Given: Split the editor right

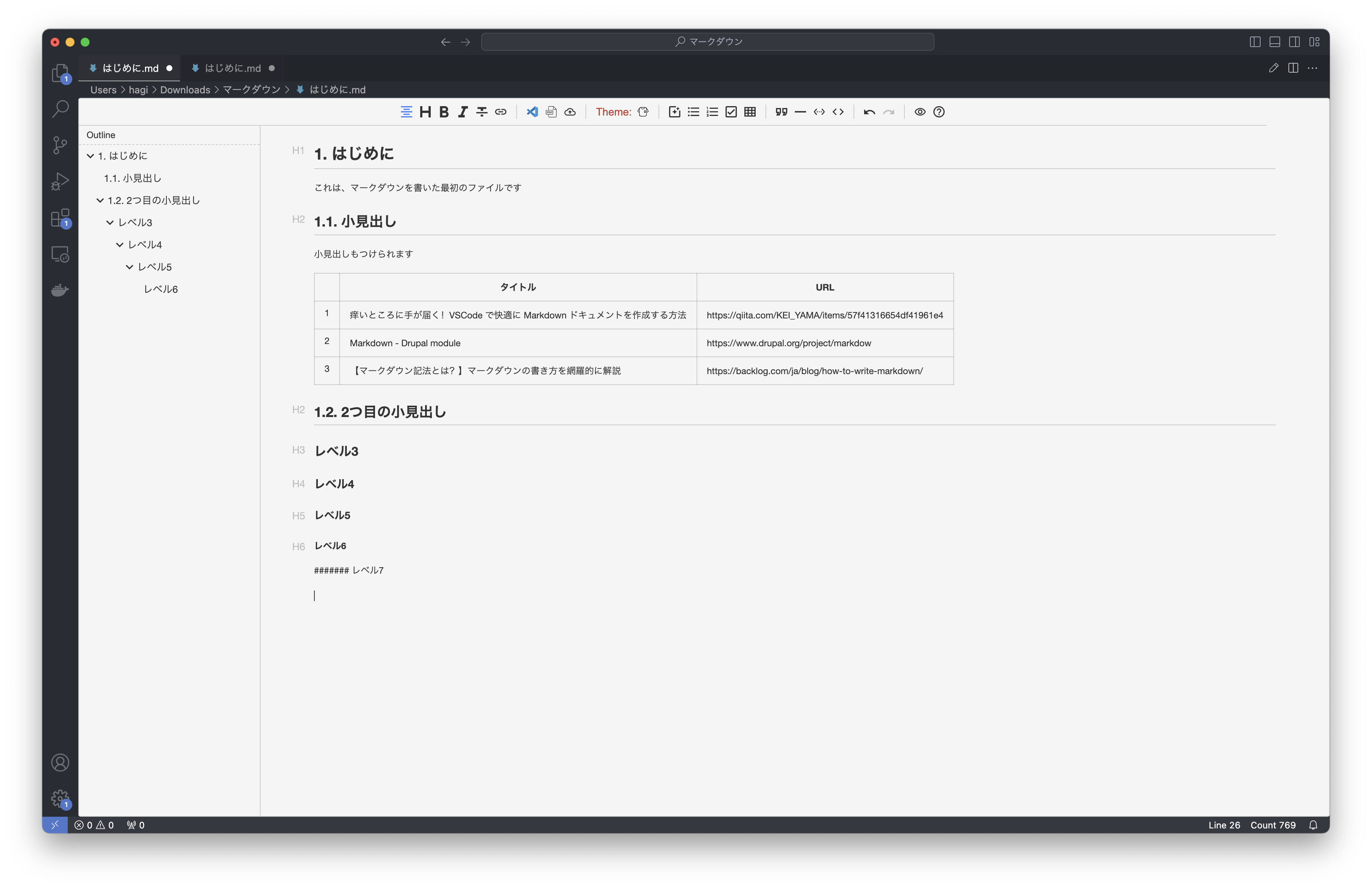Looking at the screenshot, I should (1293, 68).
